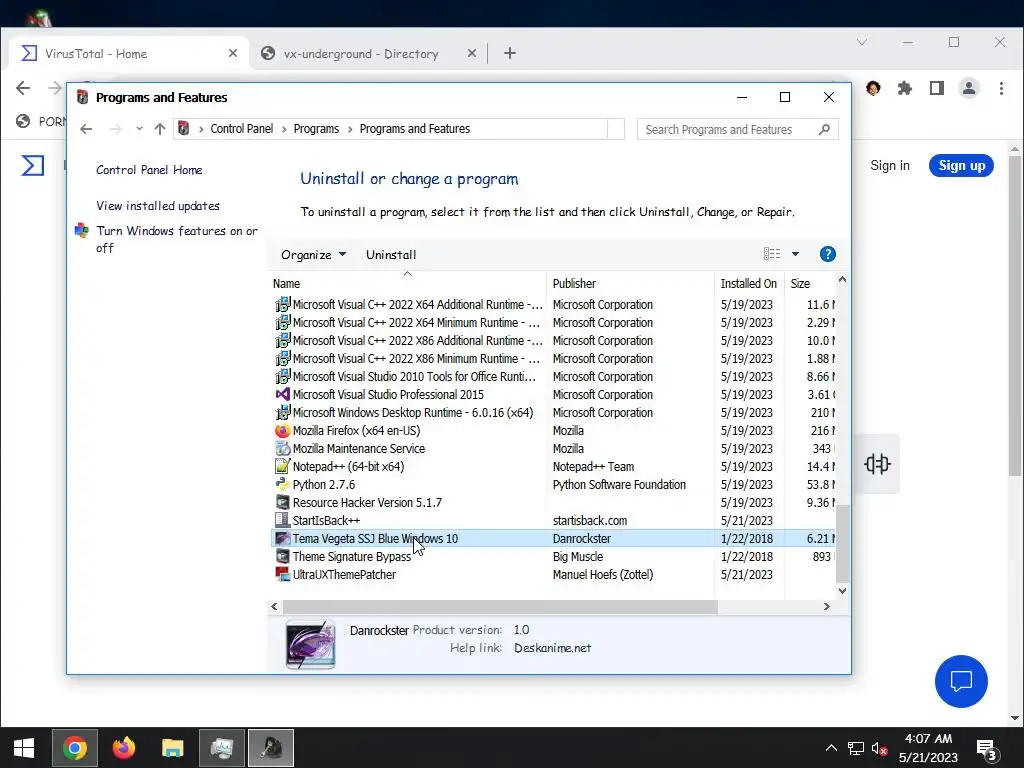The image size is (1024, 768).
Task: Select the StartIsBack++ icon
Action: coord(282,520)
